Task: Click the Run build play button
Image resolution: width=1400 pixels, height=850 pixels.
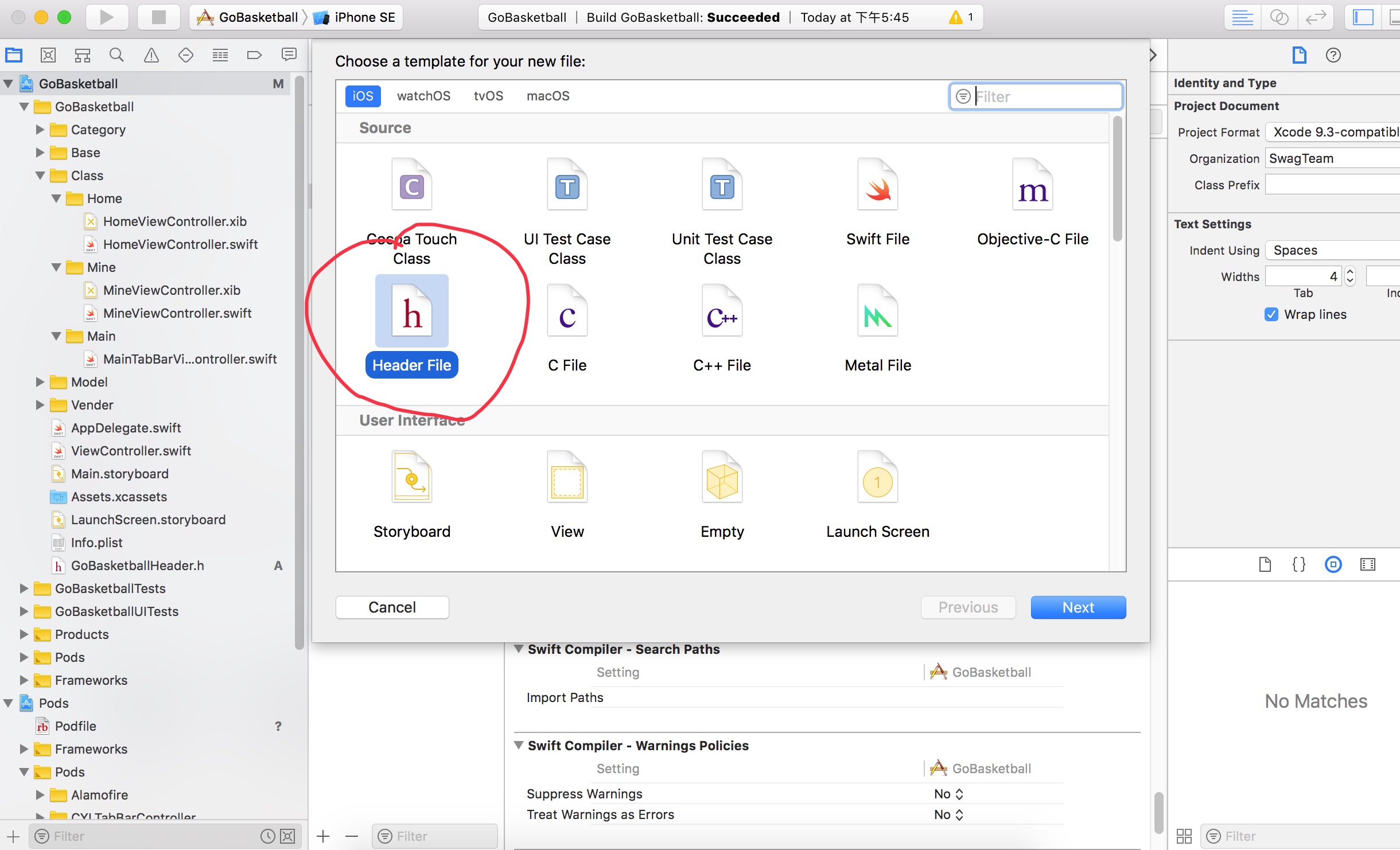Action: (x=107, y=17)
